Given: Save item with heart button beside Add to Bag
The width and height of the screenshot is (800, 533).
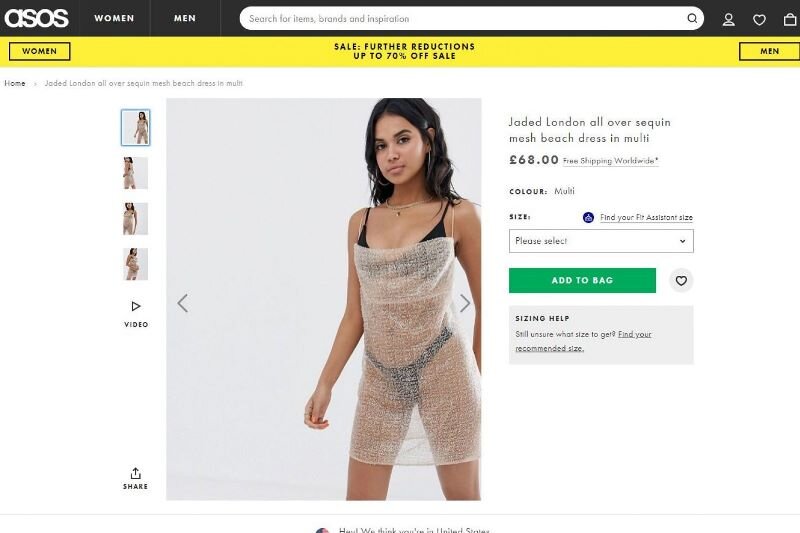Looking at the screenshot, I should [681, 281].
